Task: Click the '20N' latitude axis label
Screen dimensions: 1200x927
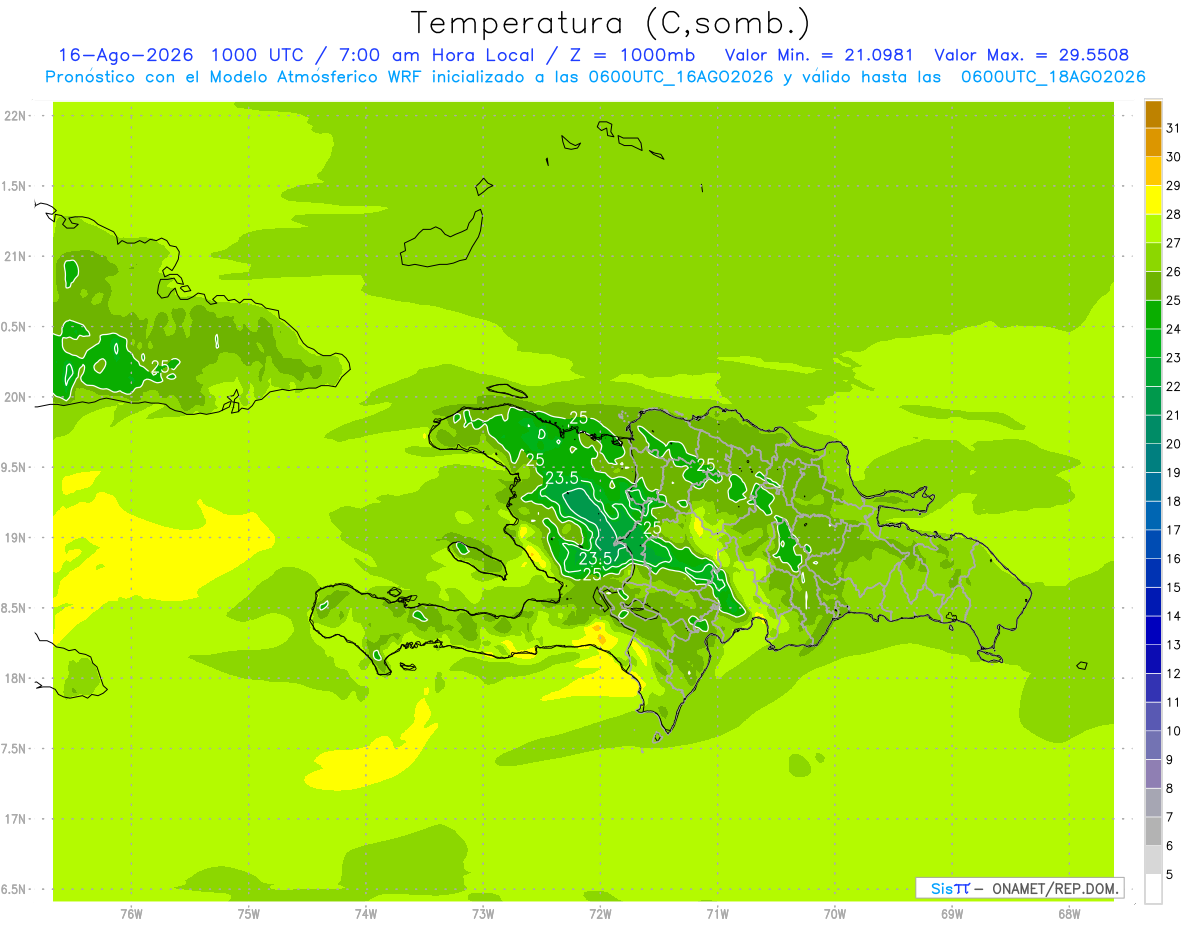Action: pos(17,397)
